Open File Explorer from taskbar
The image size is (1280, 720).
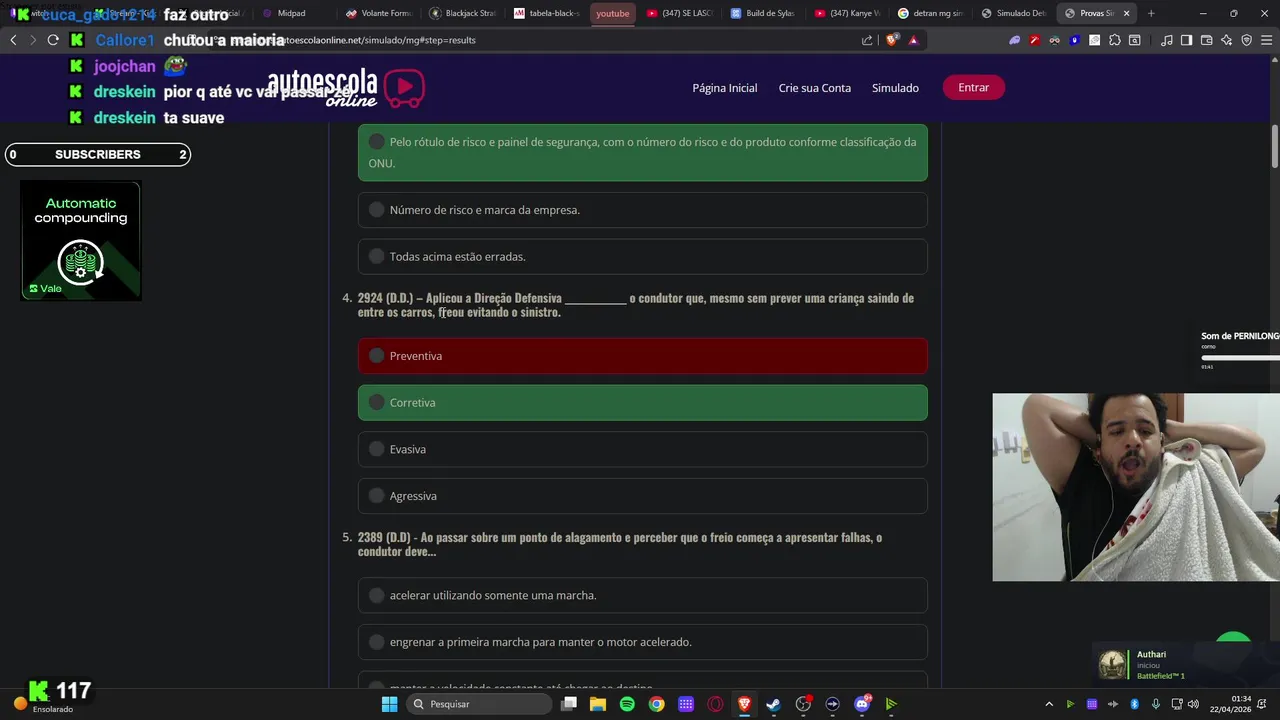(598, 704)
